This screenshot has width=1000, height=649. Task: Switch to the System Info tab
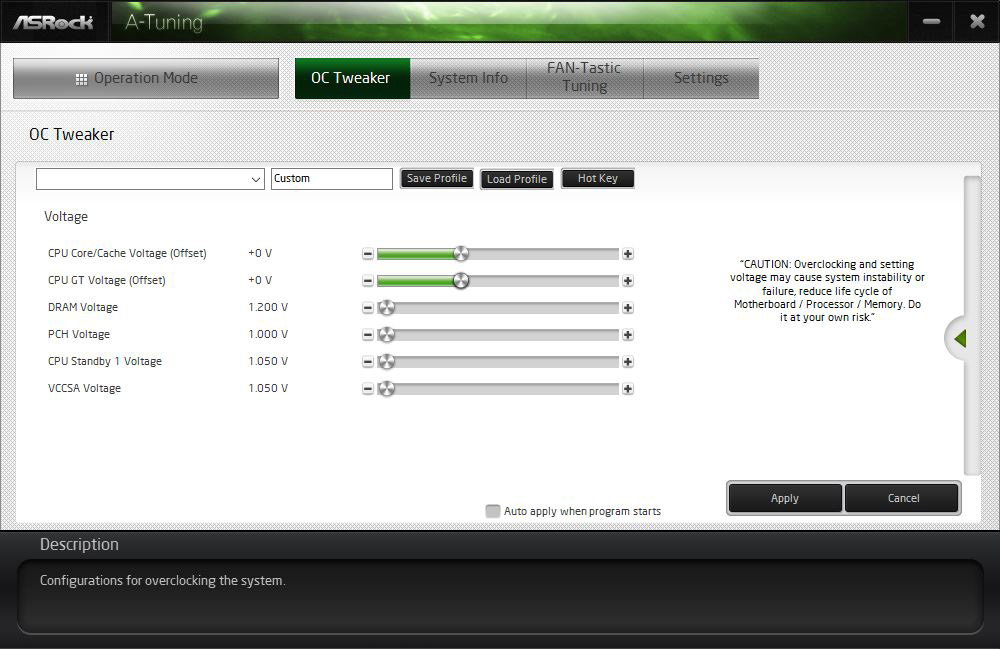pos(468,78)
